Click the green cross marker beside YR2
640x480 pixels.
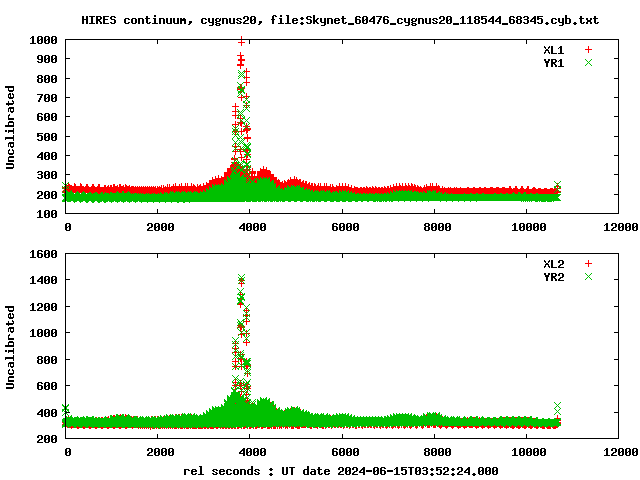[588, 277]
